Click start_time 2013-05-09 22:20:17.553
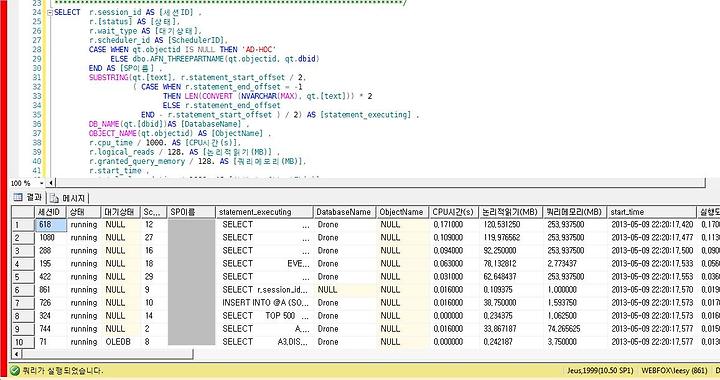720x380 pixels. 652,277
